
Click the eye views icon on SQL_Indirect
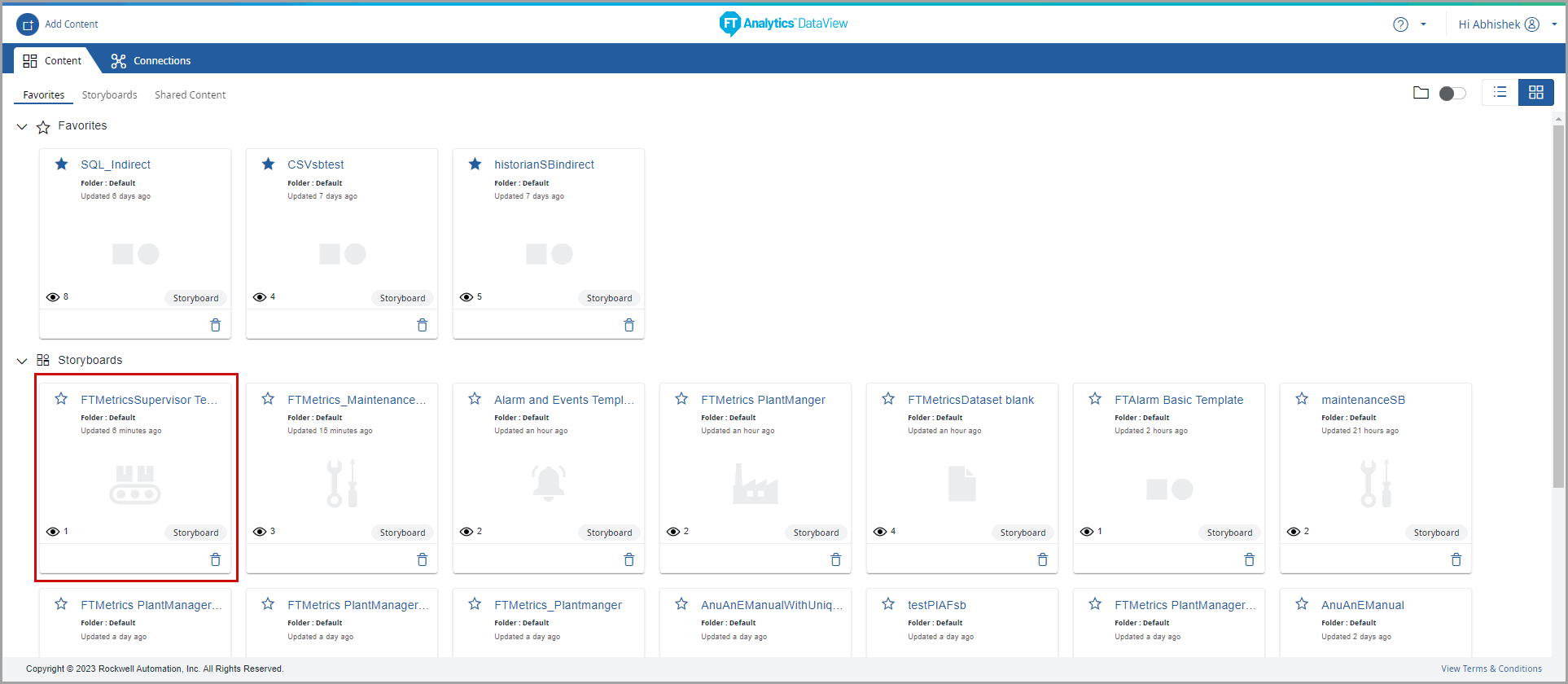(53, 297)
